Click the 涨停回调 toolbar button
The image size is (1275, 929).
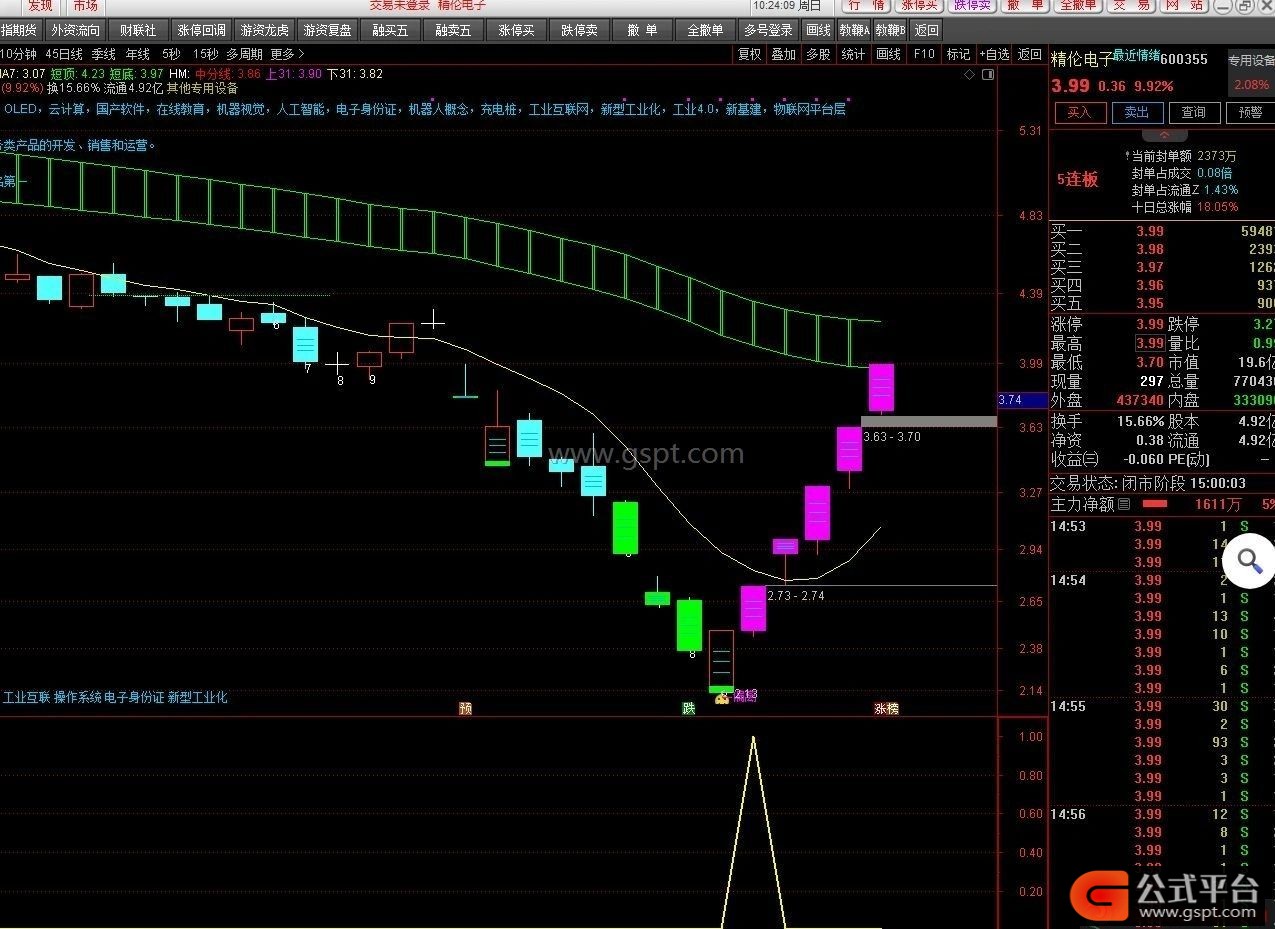coord(201,30)
